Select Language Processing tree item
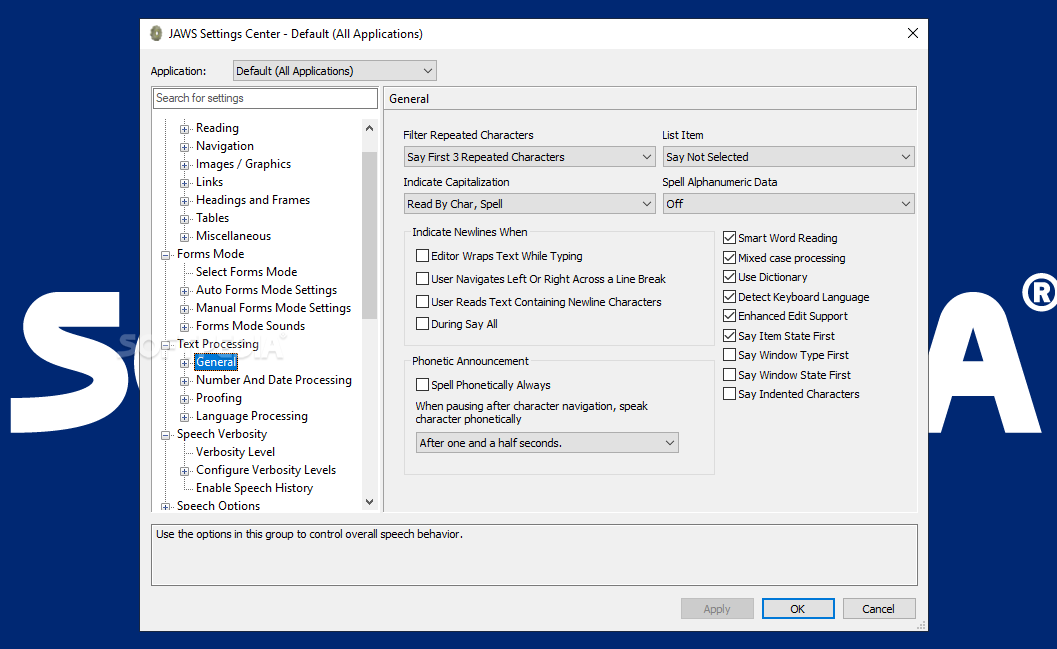Screen dimensions: 1057x649 pos(252,416)
